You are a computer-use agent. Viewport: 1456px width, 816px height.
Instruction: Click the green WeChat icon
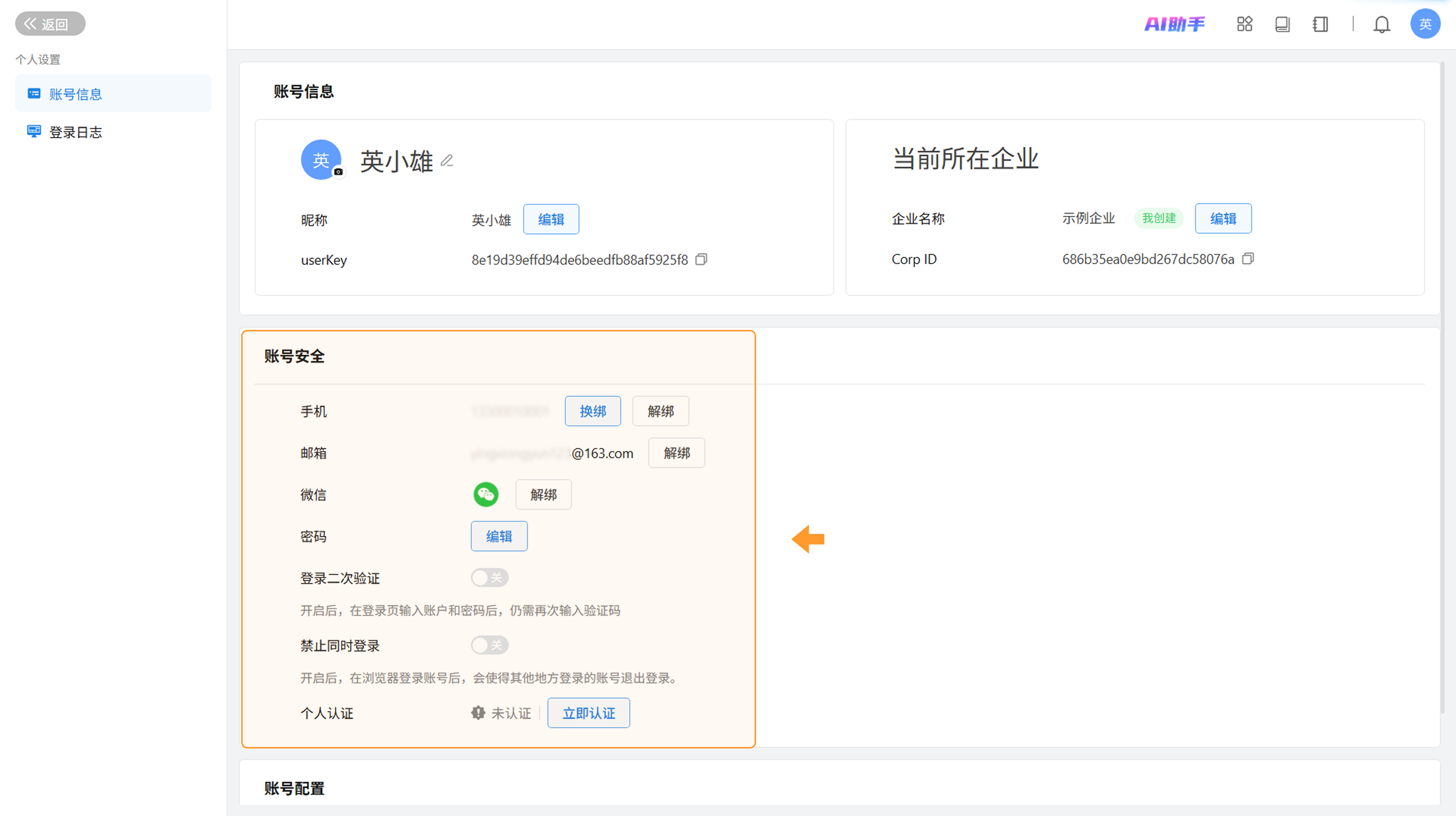point(485,494)
